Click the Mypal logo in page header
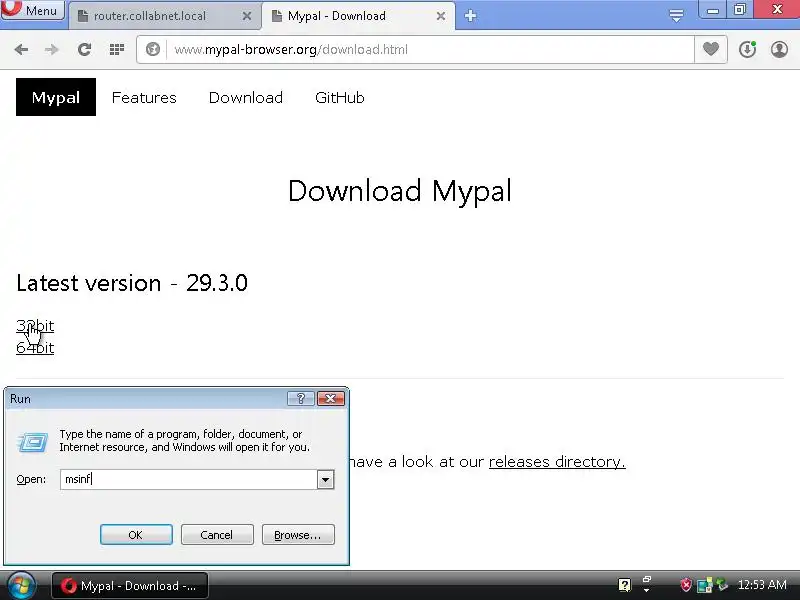 (x=56, y=97)
